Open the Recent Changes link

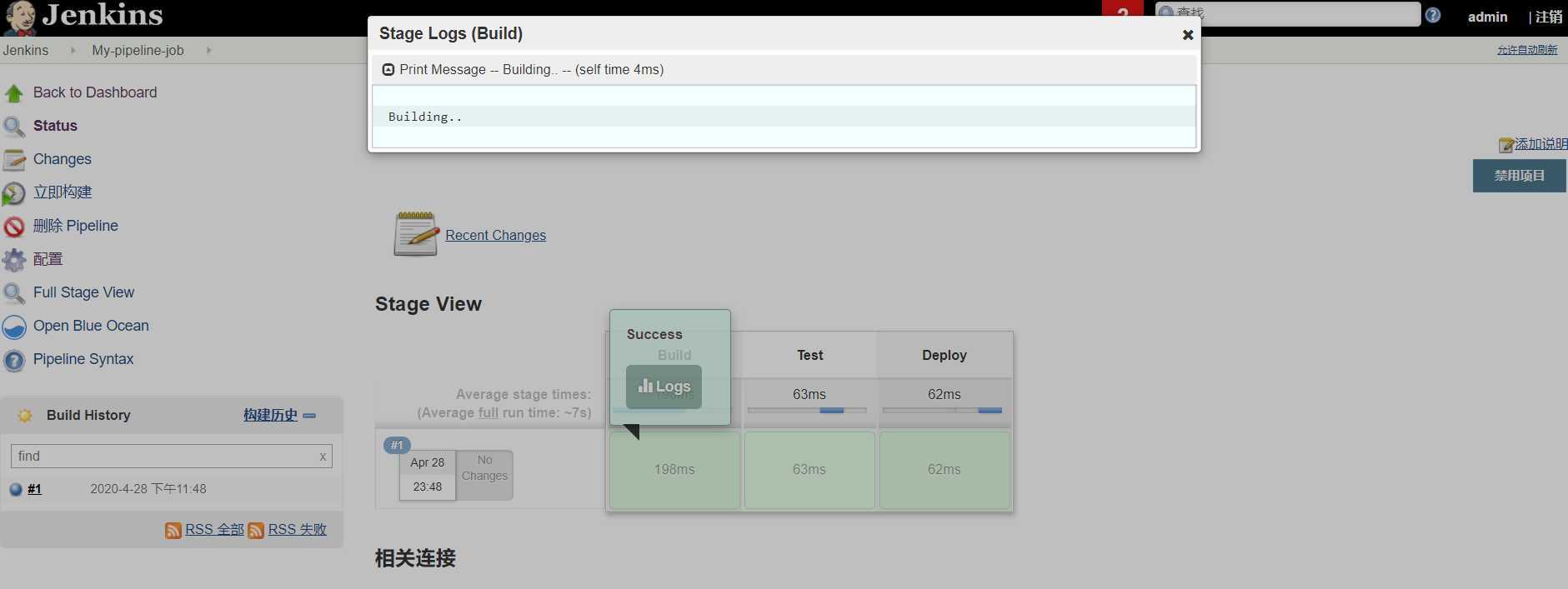[495, 235]
